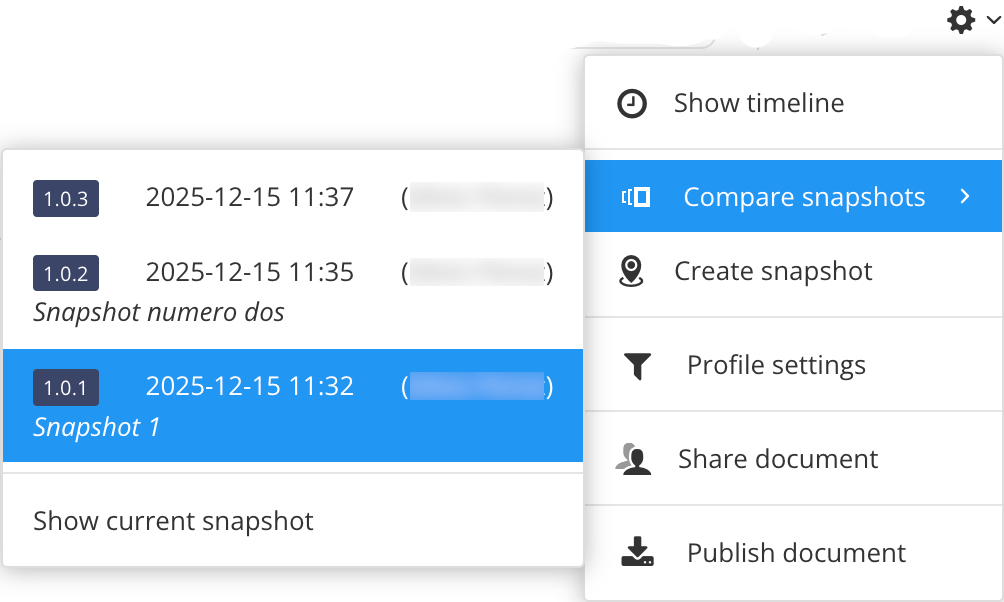Click the 1.0.1 version badge
Viewport: 1004px width, 602px height.
click(66, 387)
